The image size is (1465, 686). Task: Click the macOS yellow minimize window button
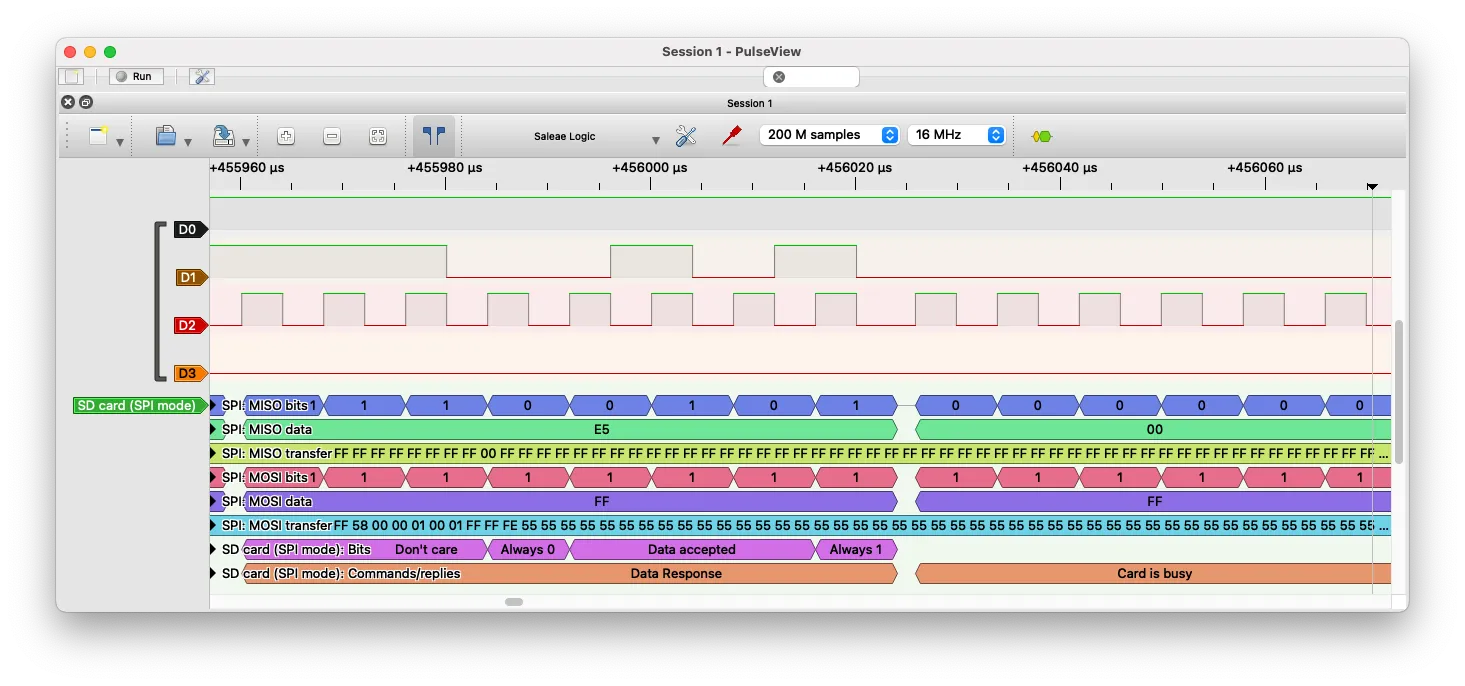pos(90,52)
